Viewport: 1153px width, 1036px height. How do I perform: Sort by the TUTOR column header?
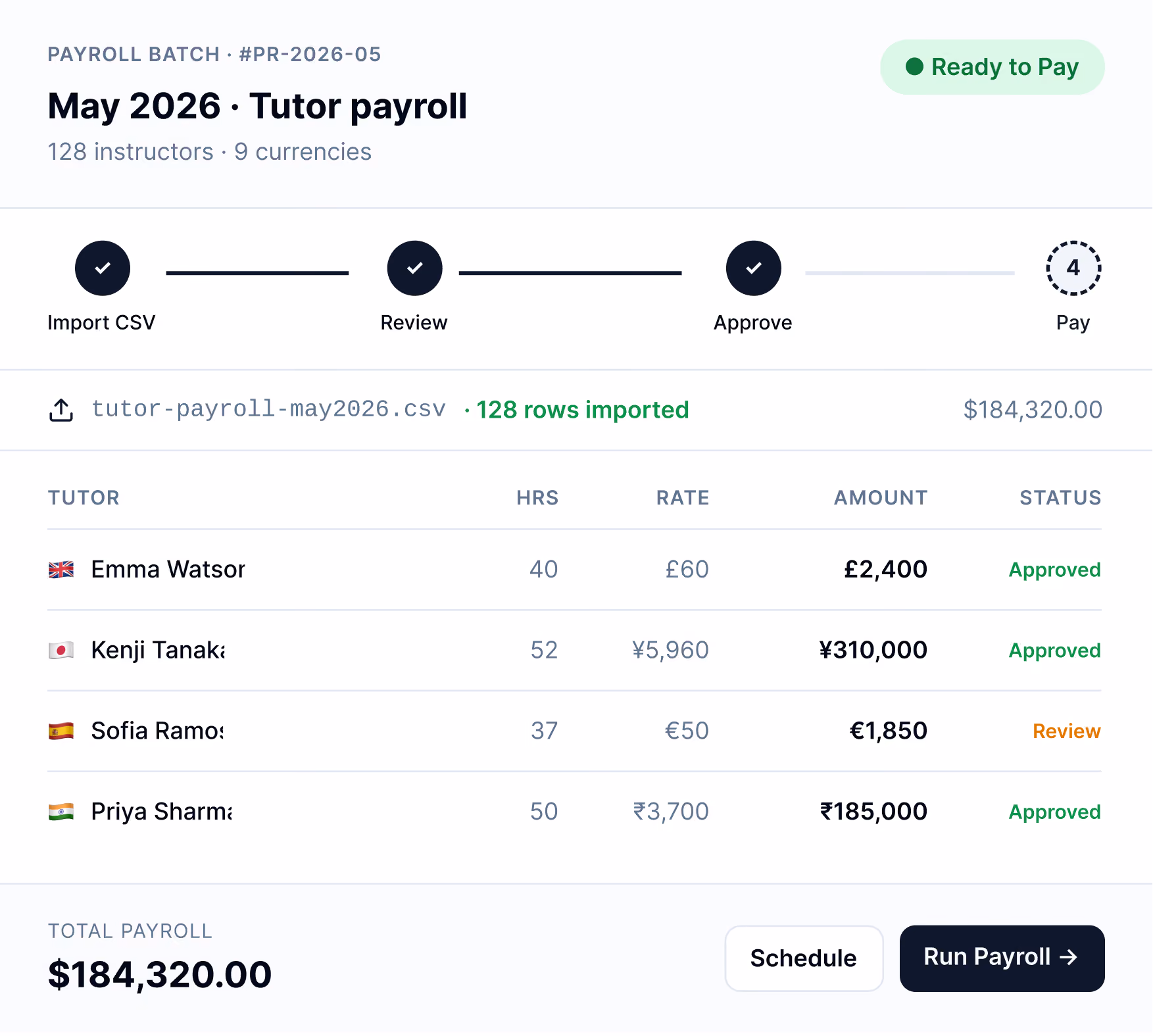tap(84, 498)
